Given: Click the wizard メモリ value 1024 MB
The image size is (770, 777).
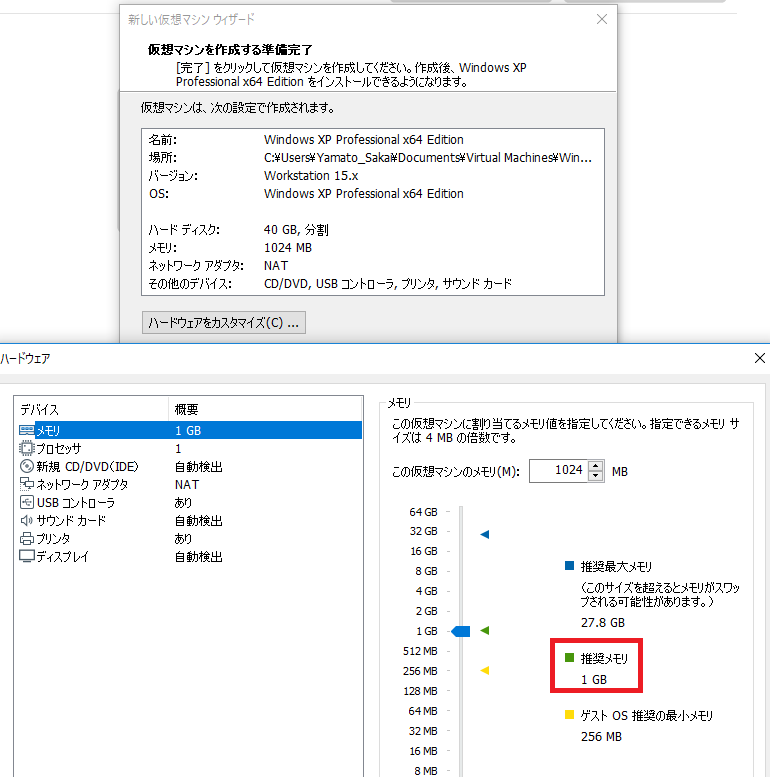Looking at the screenshot, I should tap(288, 248).
